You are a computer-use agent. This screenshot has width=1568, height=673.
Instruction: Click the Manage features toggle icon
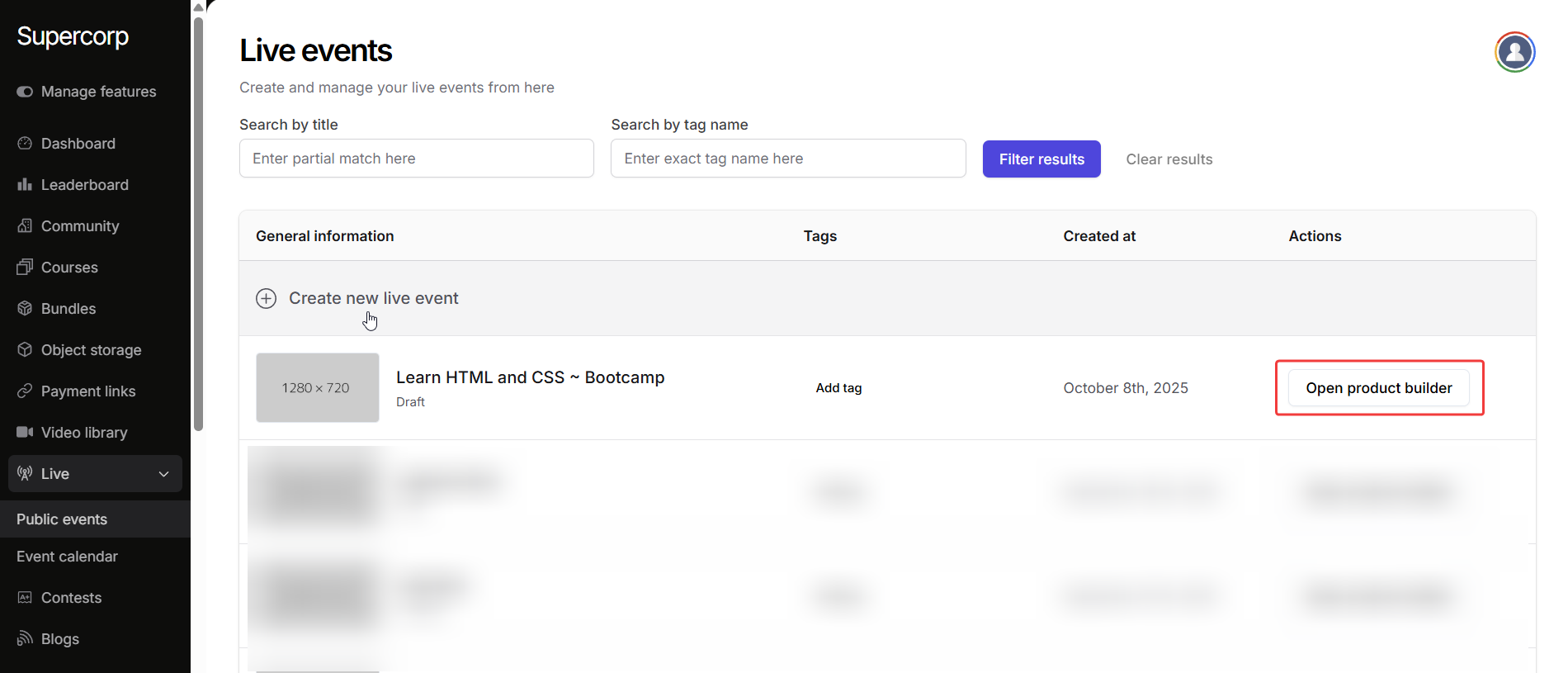click(25, 92)
